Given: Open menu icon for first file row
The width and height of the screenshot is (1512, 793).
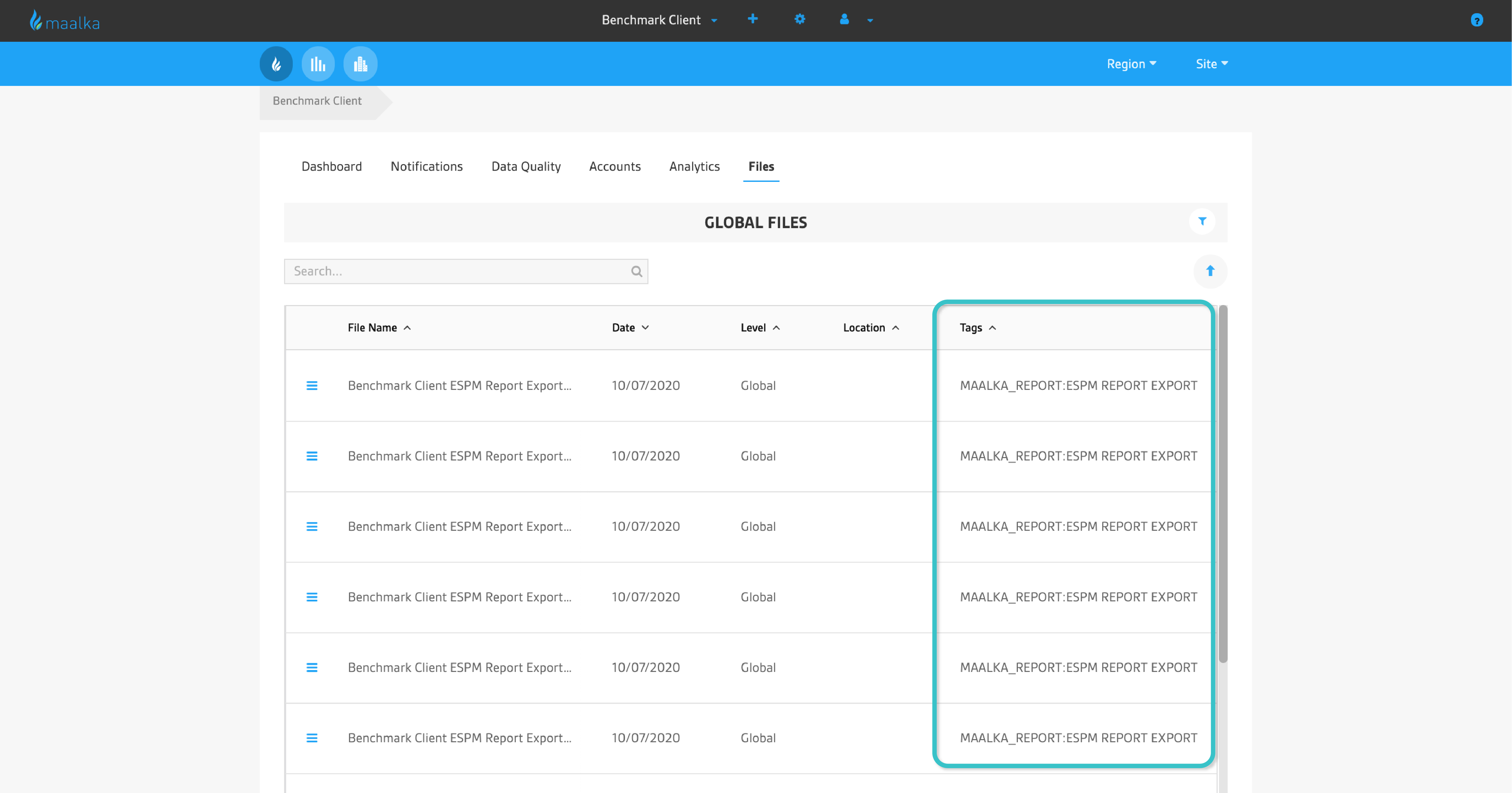Looking at the screenshot, I should 312,386.
